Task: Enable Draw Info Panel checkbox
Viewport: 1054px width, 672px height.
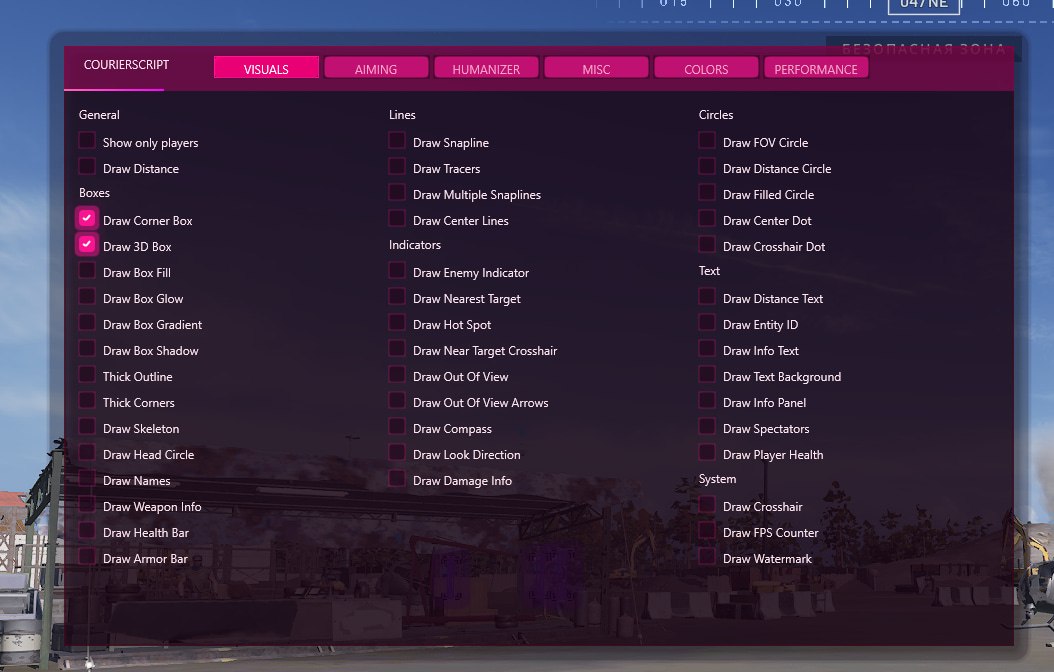Action: click(x=706, y=401)
